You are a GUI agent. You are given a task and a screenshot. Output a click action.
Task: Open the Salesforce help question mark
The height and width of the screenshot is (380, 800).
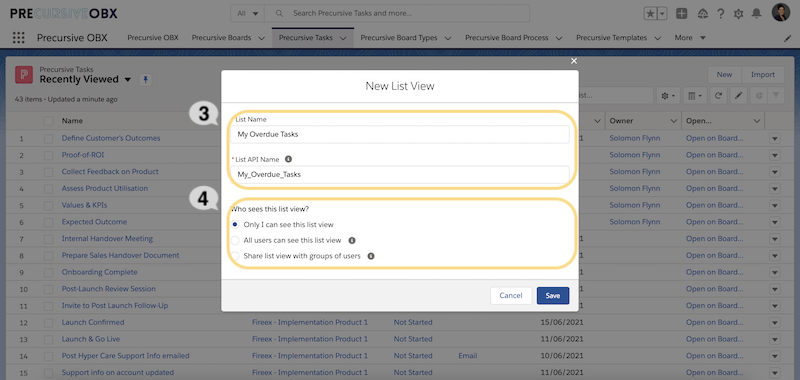pyautogui.click(x=720, y=14)
